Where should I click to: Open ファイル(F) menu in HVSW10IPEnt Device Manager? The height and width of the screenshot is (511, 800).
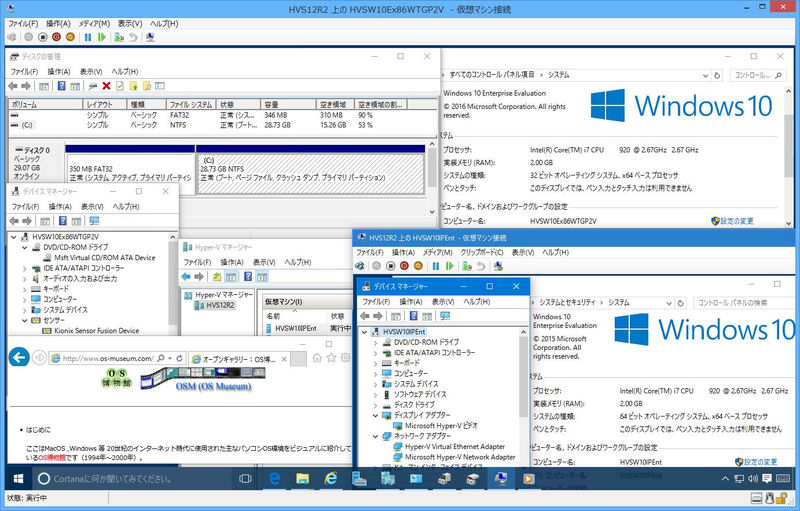[376, 302]
